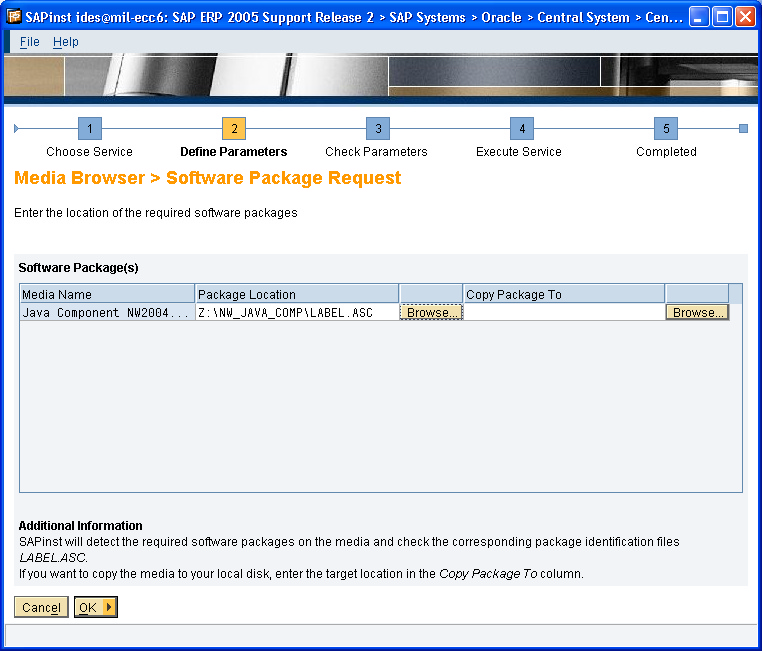This screenshot has height=651, width=762.
Task: Select the Java Component NW2004 media name cell
Action: (107, 313)
